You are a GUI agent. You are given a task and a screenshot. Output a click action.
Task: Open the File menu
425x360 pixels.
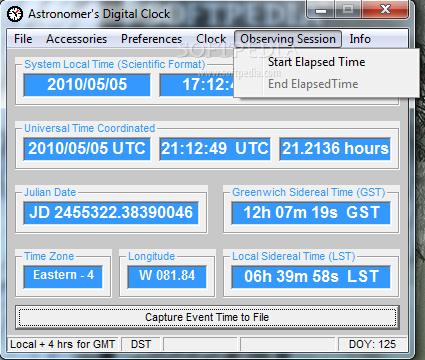(23, 39)
